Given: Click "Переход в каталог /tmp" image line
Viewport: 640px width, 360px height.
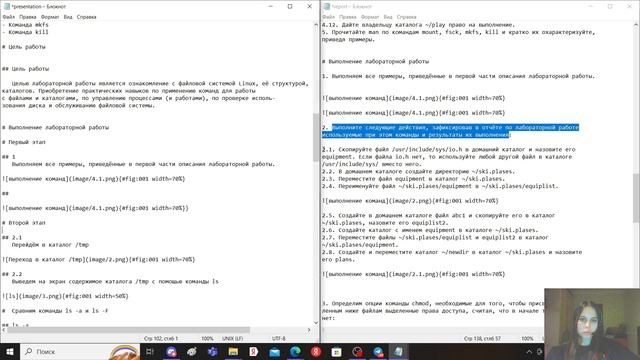Looking at the screenshot, I should pos(98,260).
